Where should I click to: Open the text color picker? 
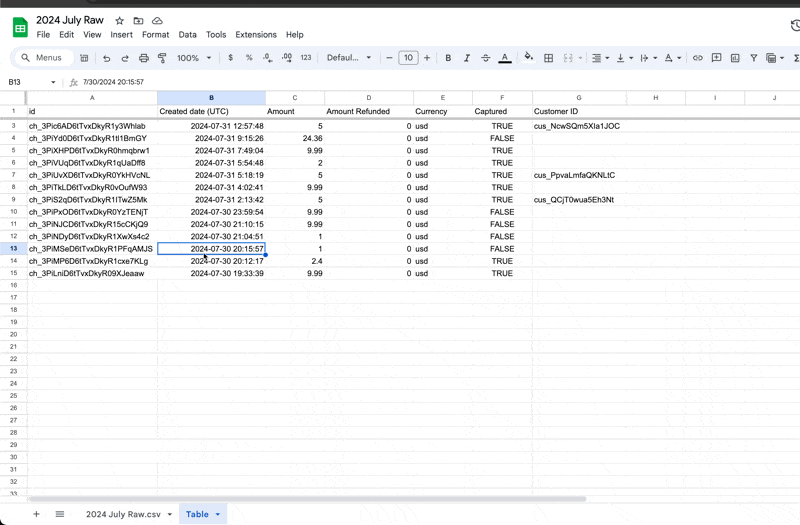tap(505, 58)
